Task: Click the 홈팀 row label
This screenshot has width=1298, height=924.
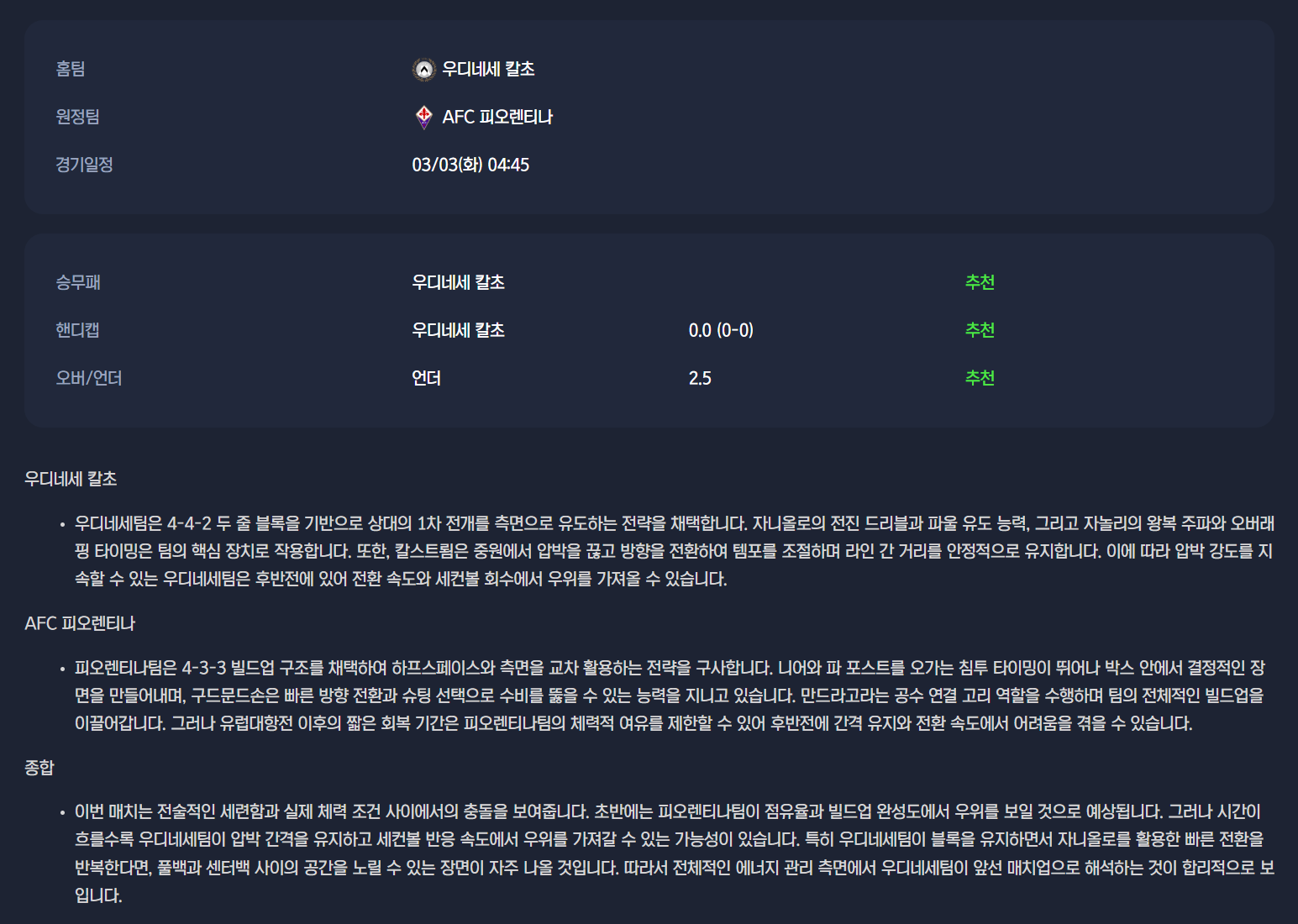Action: 71,69
